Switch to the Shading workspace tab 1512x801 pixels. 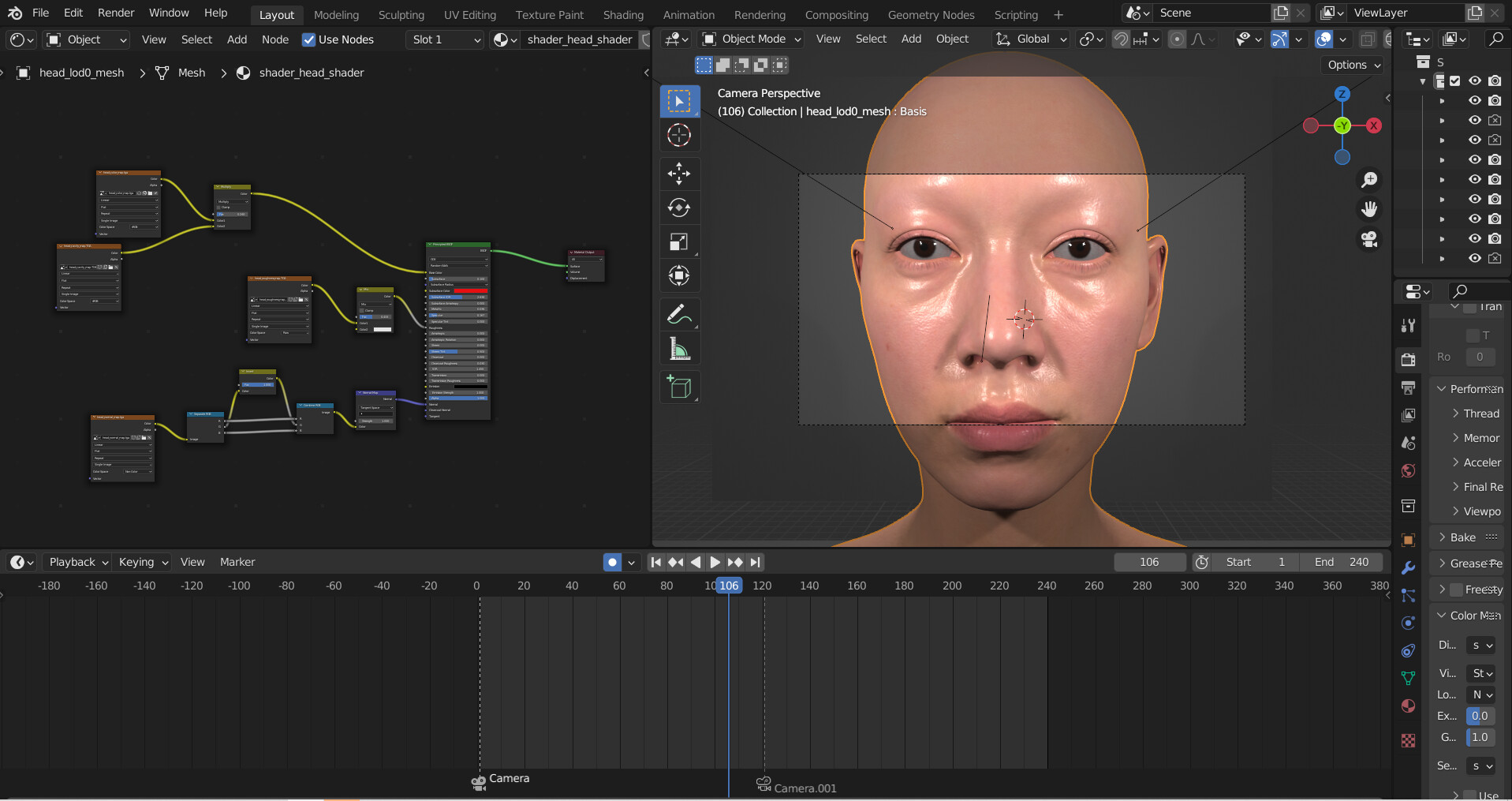tap(623, 14)
